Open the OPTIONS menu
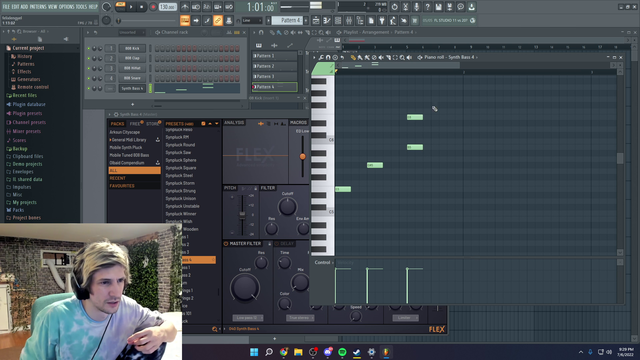The image size is (640, 360). tap(67, 7)
